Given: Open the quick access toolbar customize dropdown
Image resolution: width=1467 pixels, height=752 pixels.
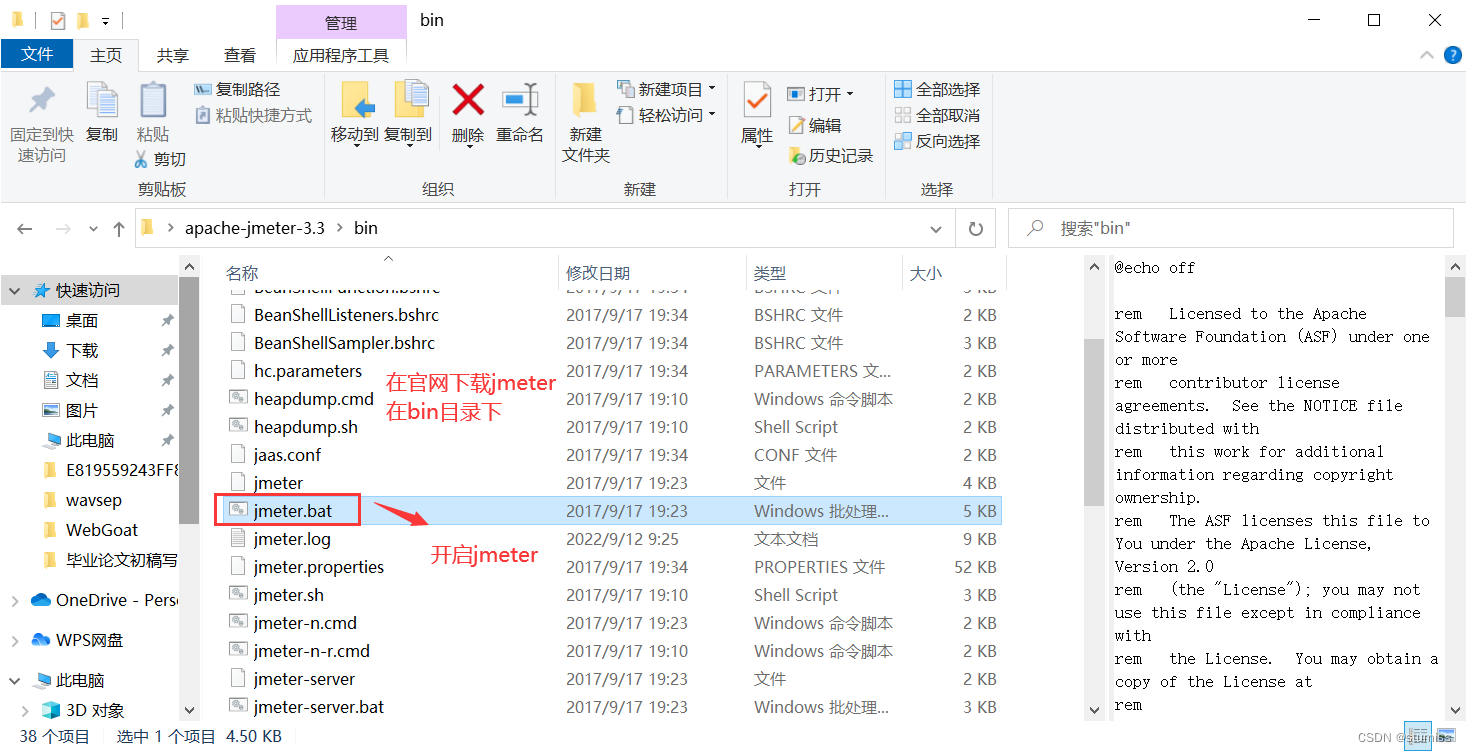Looking at the screenshot, I should pos(105,21).
